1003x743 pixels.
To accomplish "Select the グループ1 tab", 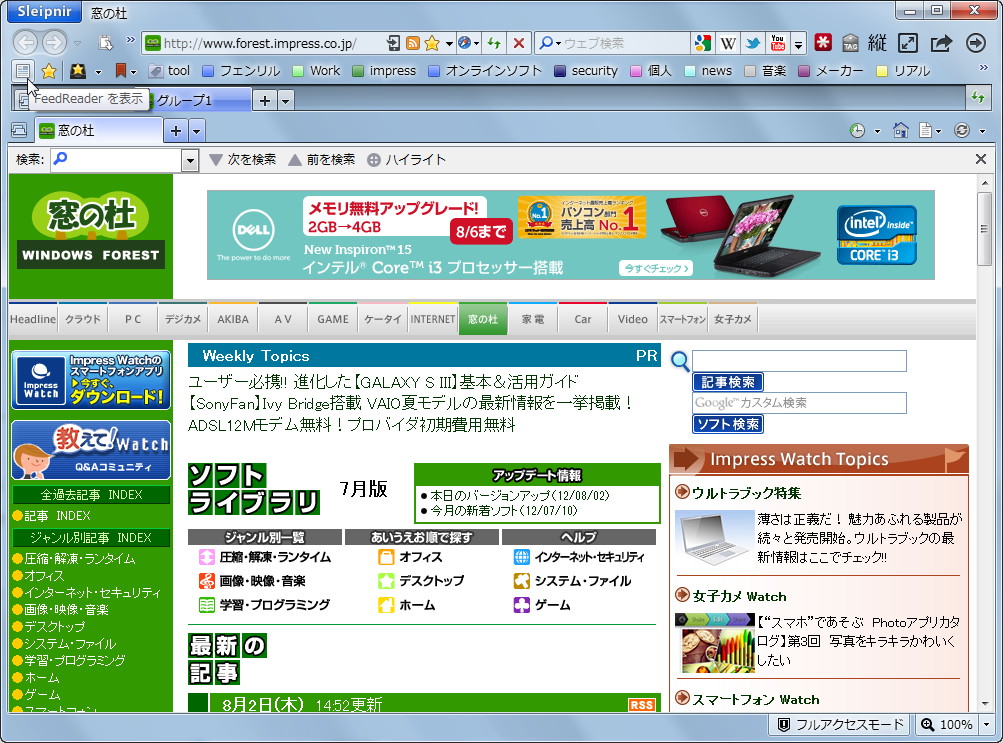I will pos(198,100).
